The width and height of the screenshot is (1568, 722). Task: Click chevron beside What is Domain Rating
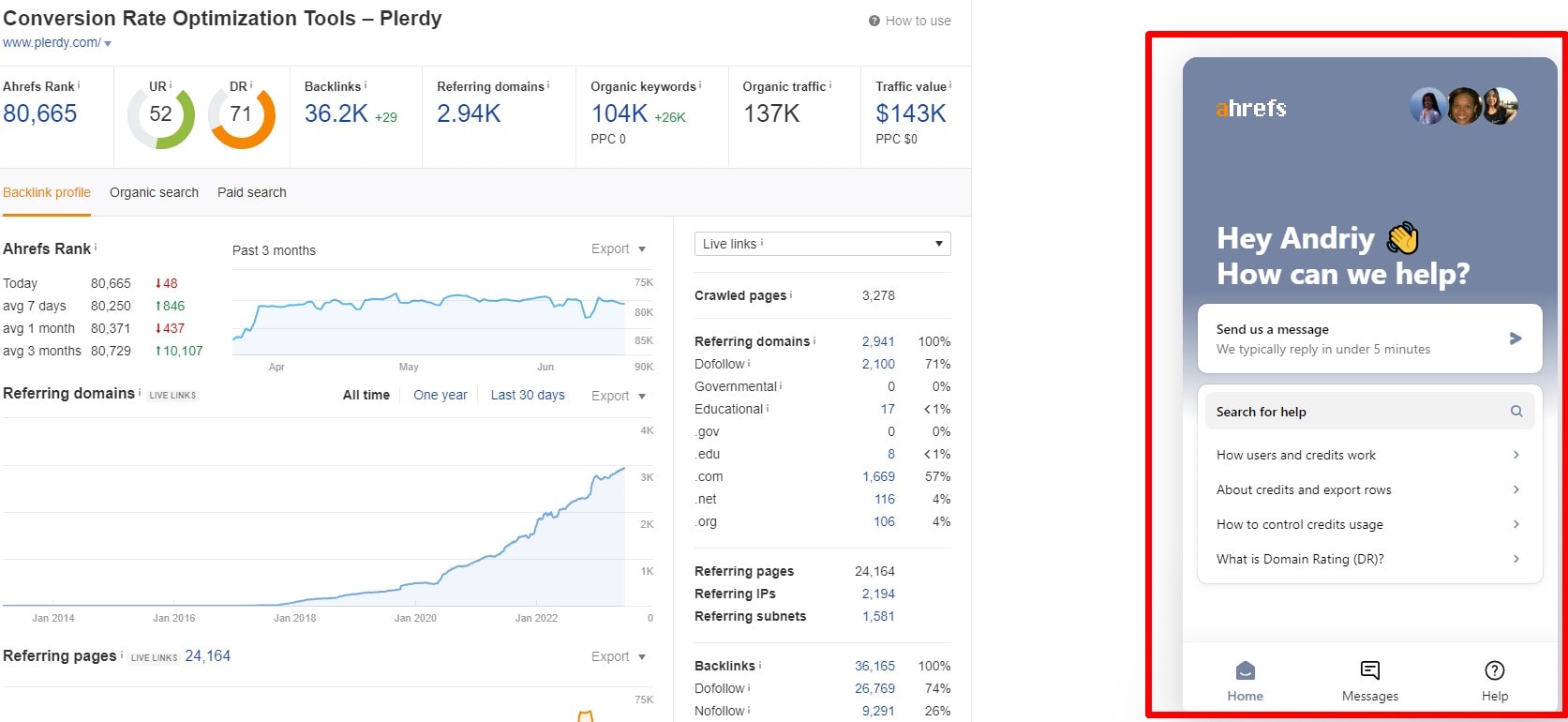pos(1516,559)
